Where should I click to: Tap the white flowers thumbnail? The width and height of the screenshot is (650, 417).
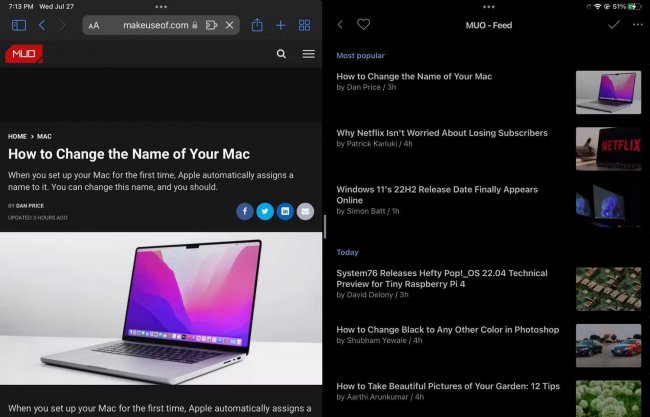[608, 398]
